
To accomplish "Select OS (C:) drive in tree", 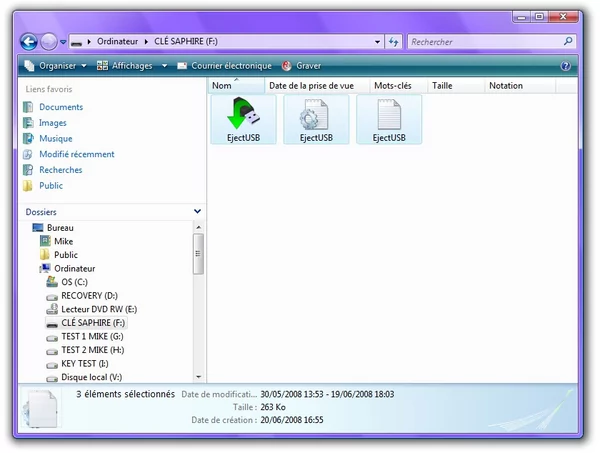I will pyautogui.click(x=75, y=282).
